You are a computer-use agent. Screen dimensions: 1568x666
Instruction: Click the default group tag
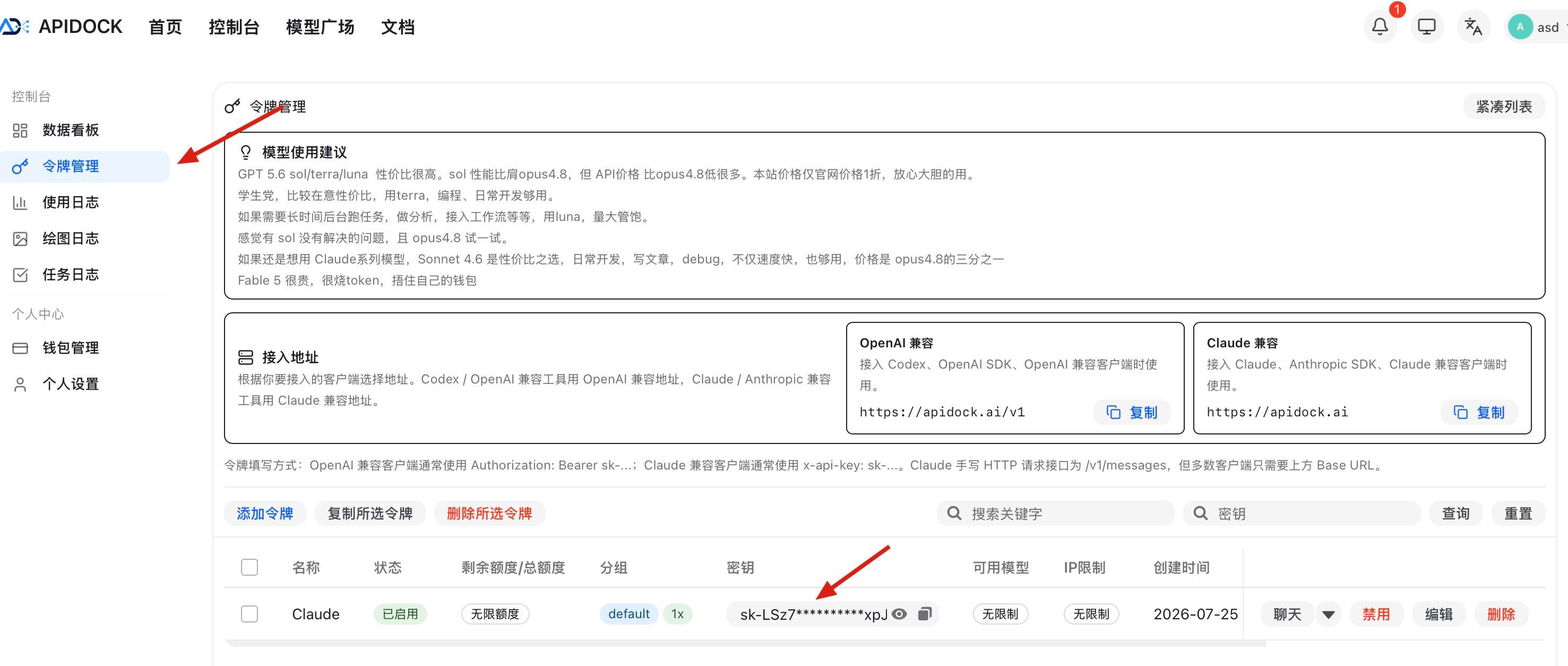629,613
